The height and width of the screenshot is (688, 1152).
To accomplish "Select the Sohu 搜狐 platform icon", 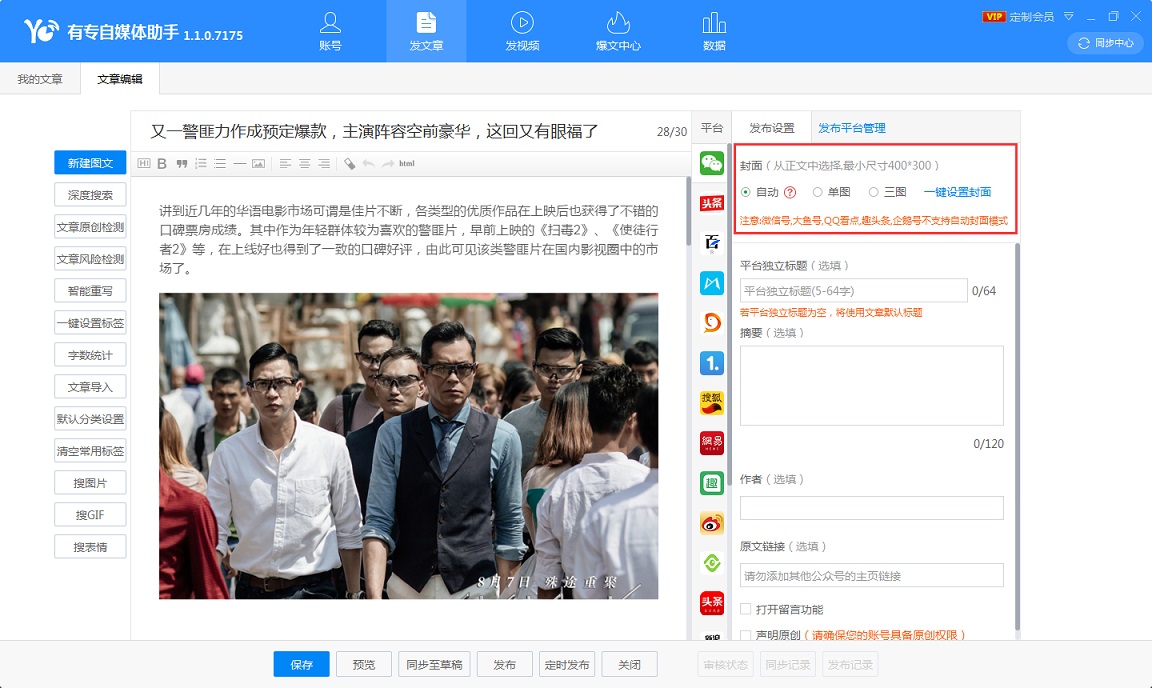I will click(711, 403).
